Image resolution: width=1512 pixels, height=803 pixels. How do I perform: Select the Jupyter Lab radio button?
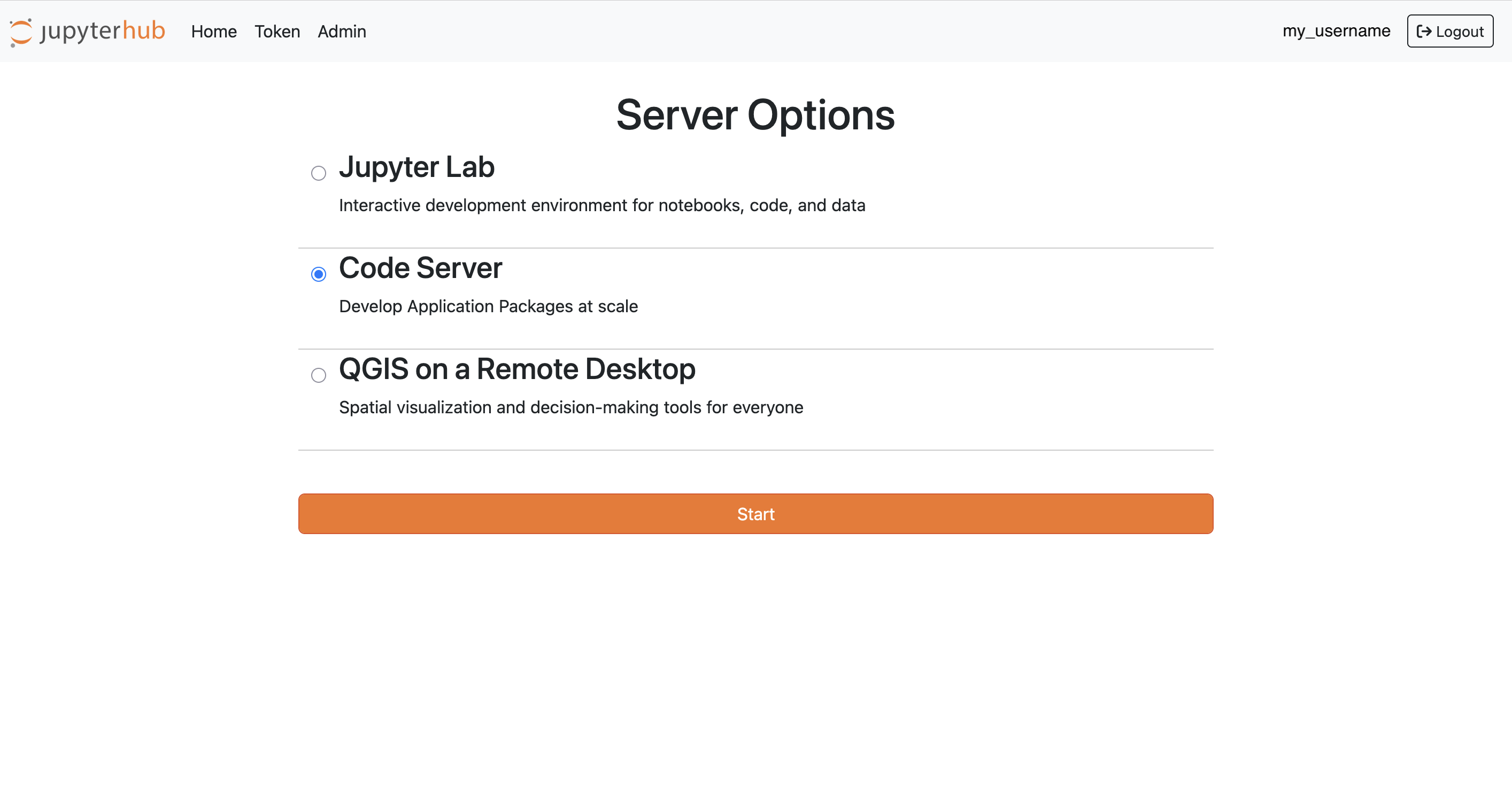(x=318, y=173)
